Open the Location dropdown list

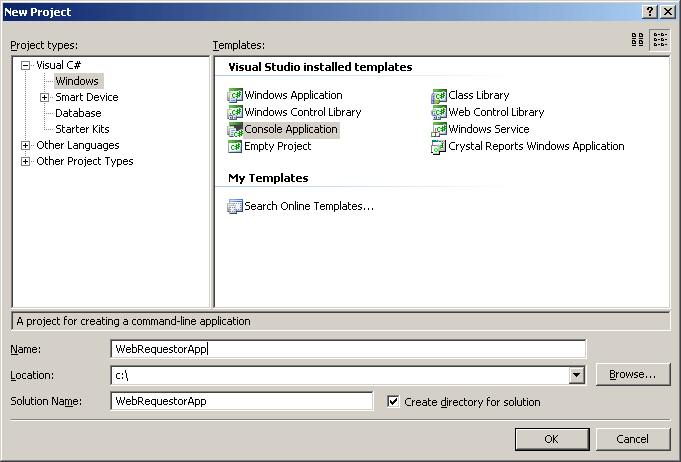tap(576, 375)
